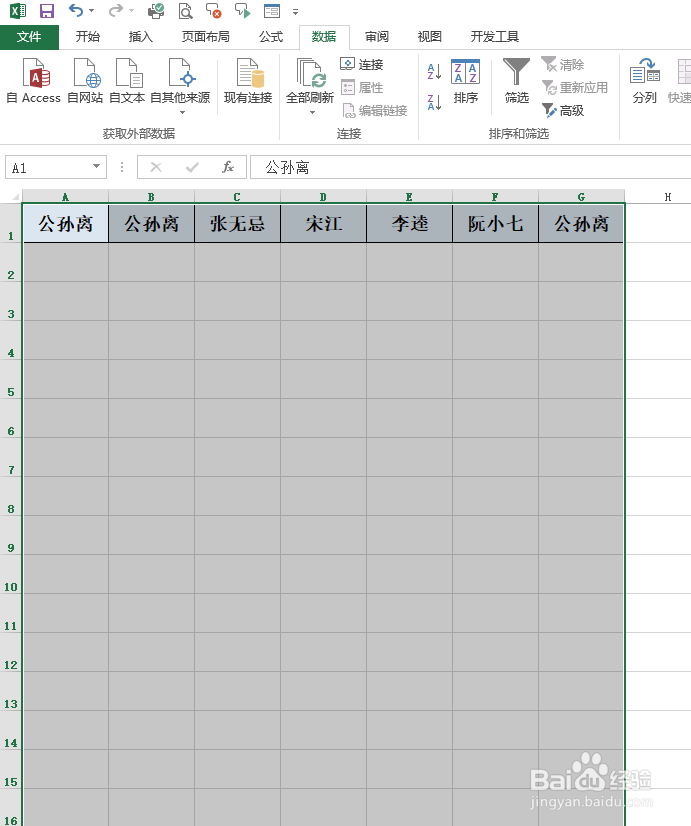Click the touch mode table icon in toolbar

click(x=272, y=11)
